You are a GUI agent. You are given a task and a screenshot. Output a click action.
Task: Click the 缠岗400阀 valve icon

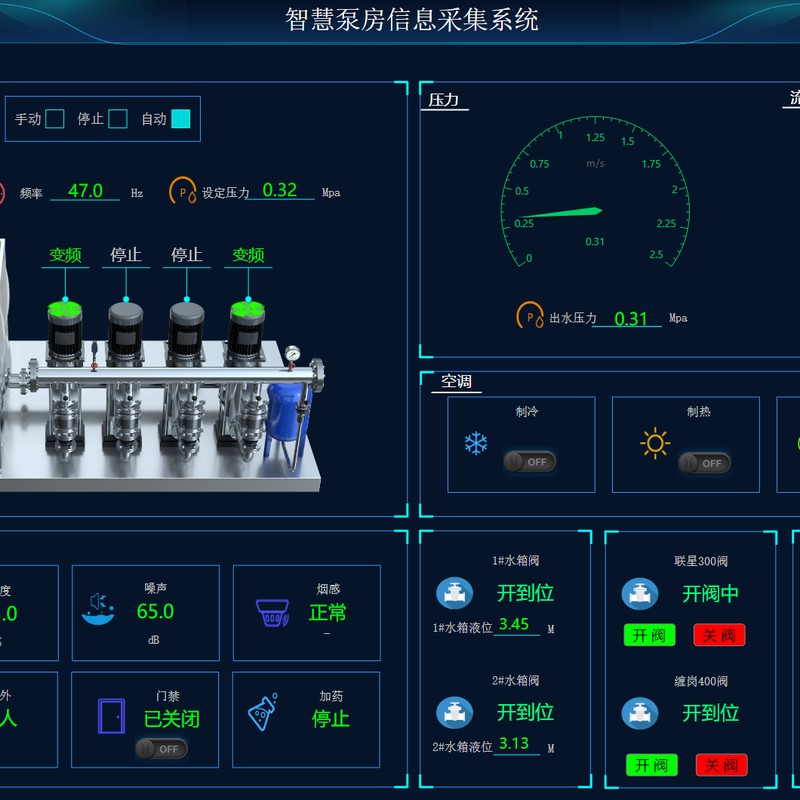pyautogui.click(x=640, y=713)
